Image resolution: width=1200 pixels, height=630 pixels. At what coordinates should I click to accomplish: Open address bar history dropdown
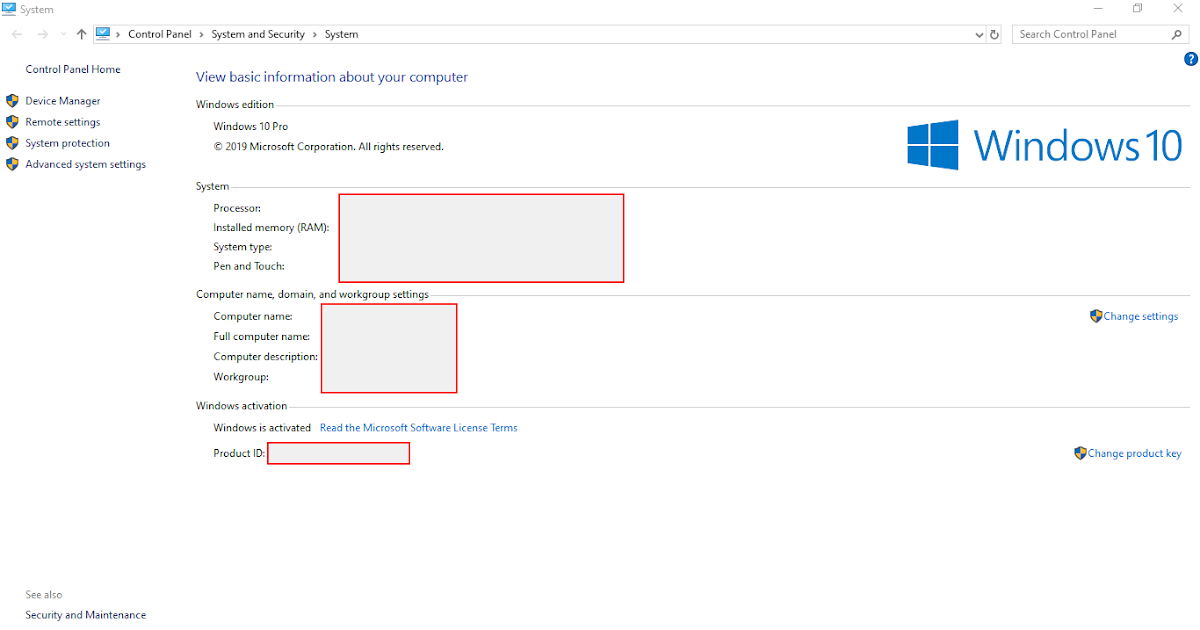tap(979, 34)
